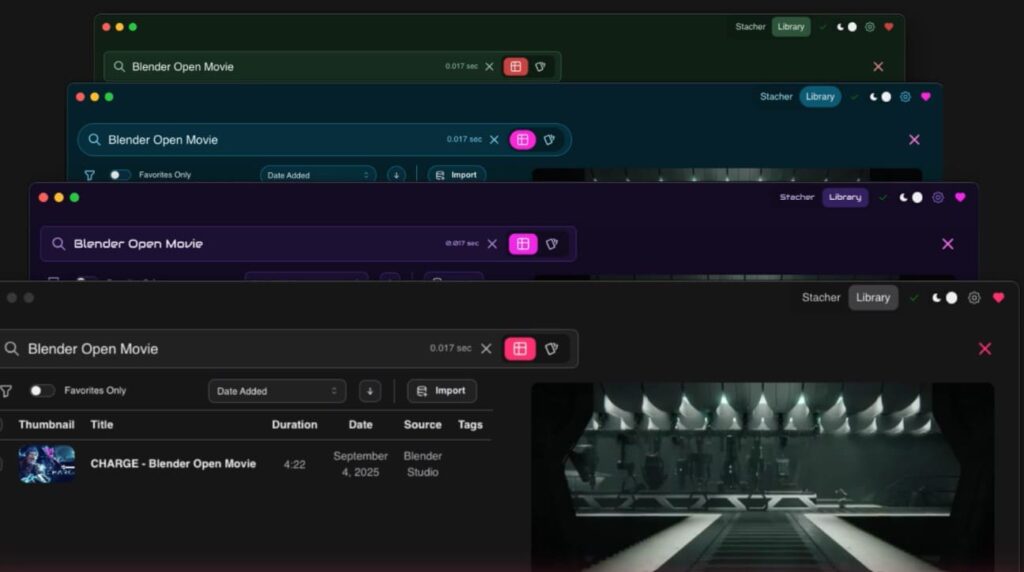Viewport: 1024px width, 572px height.
Task: Click the magenta heart in the teal window
Action: [925, 97]
